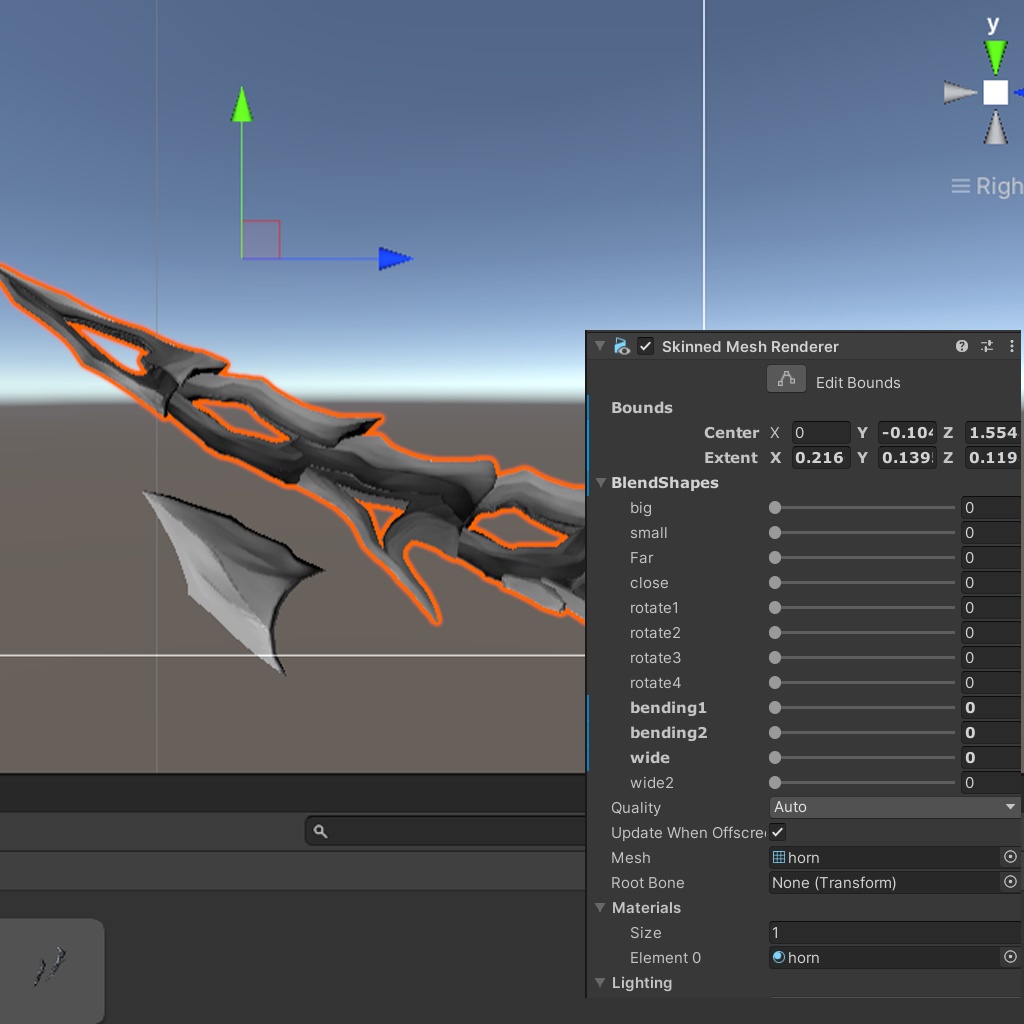
Task: Click the project search input field
Action: (446, 831)
